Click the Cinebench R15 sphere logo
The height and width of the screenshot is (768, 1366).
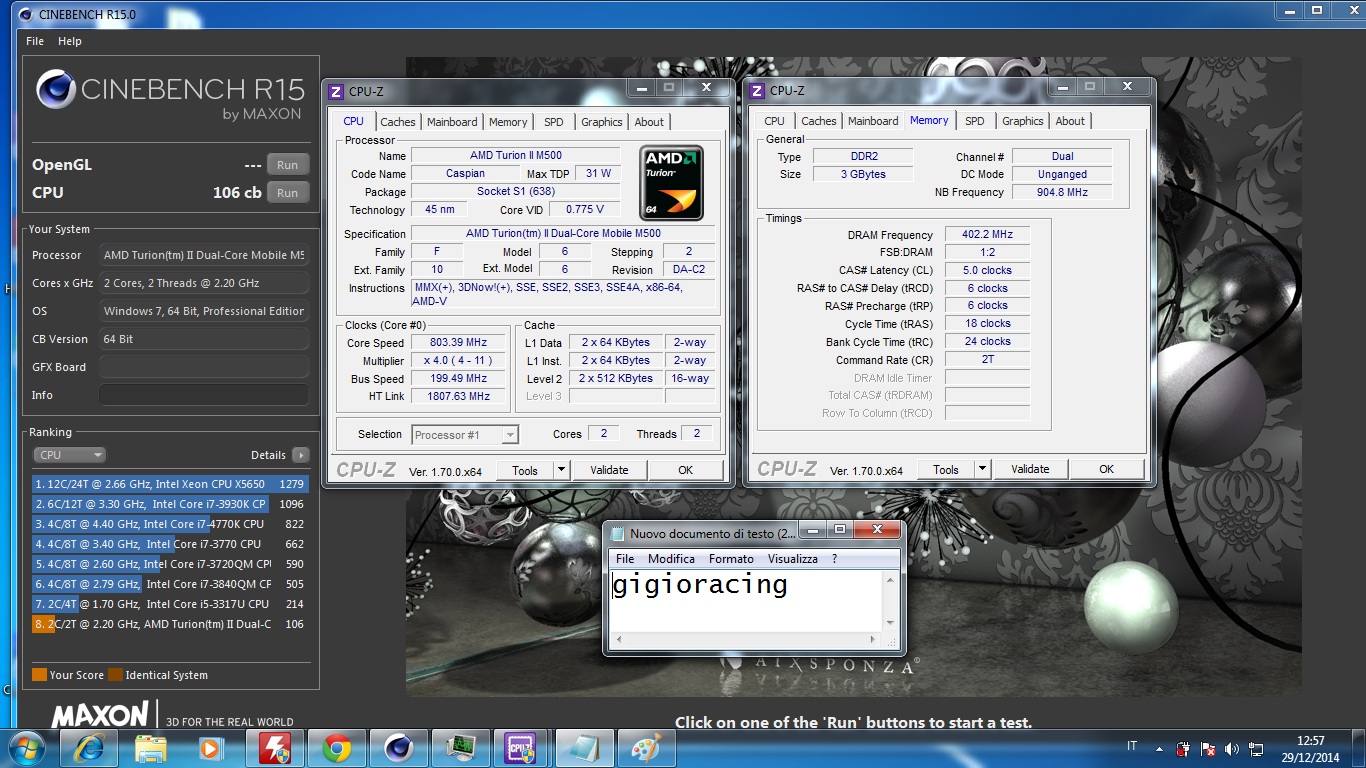pyautogui.click(x=56, y=90)
